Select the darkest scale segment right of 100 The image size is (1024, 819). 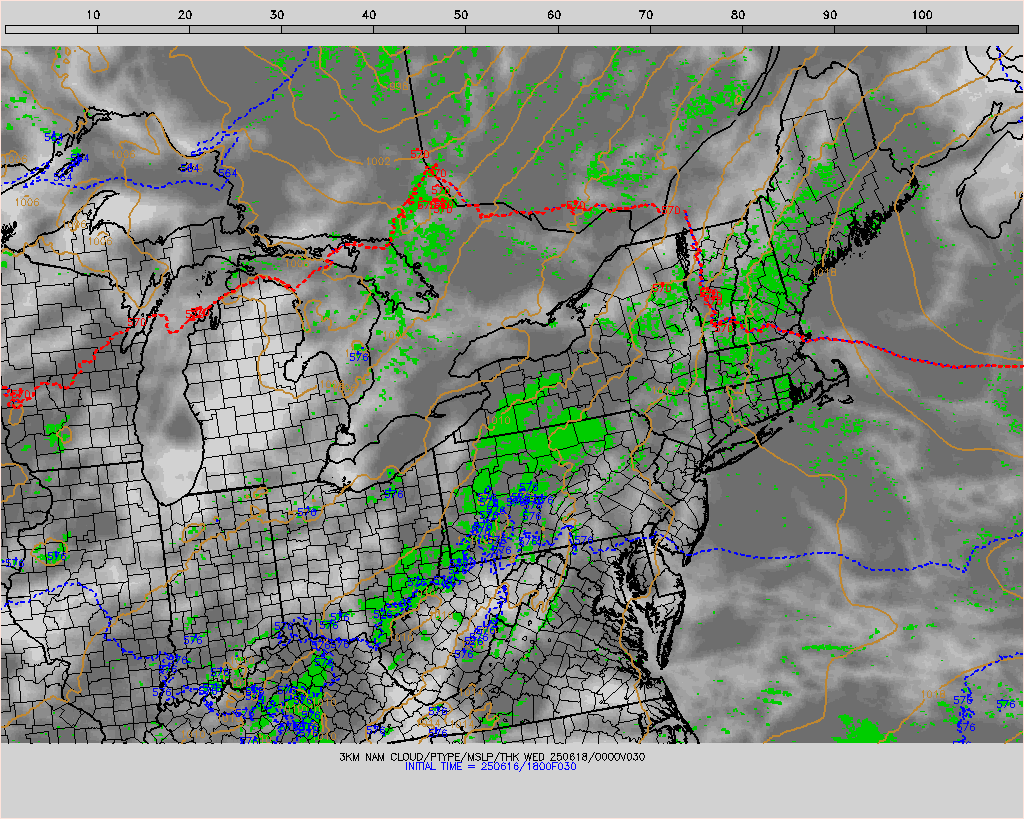point(972,29)
